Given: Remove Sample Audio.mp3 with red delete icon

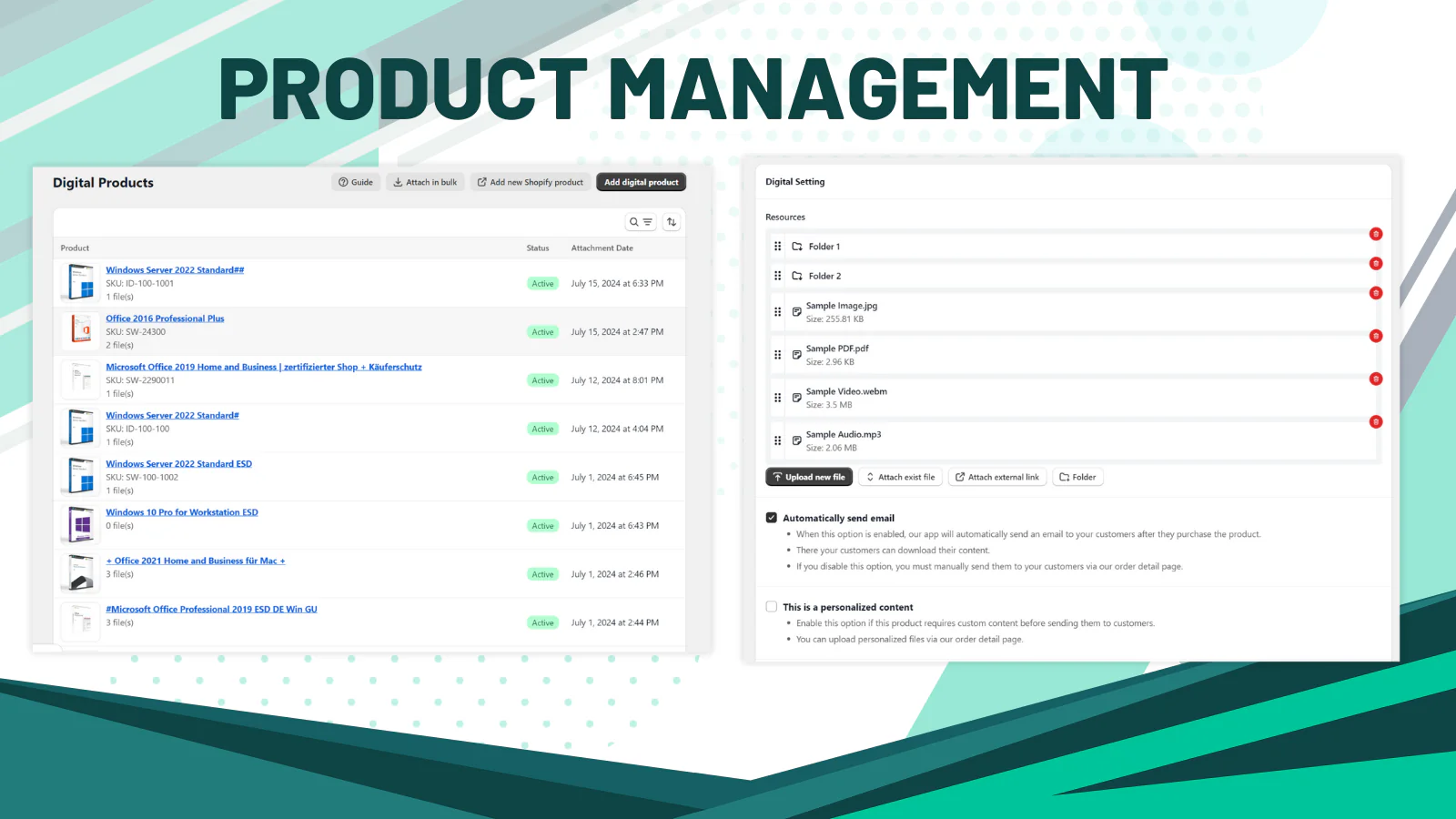Looking at the screenshot, I should point(1376,421).
